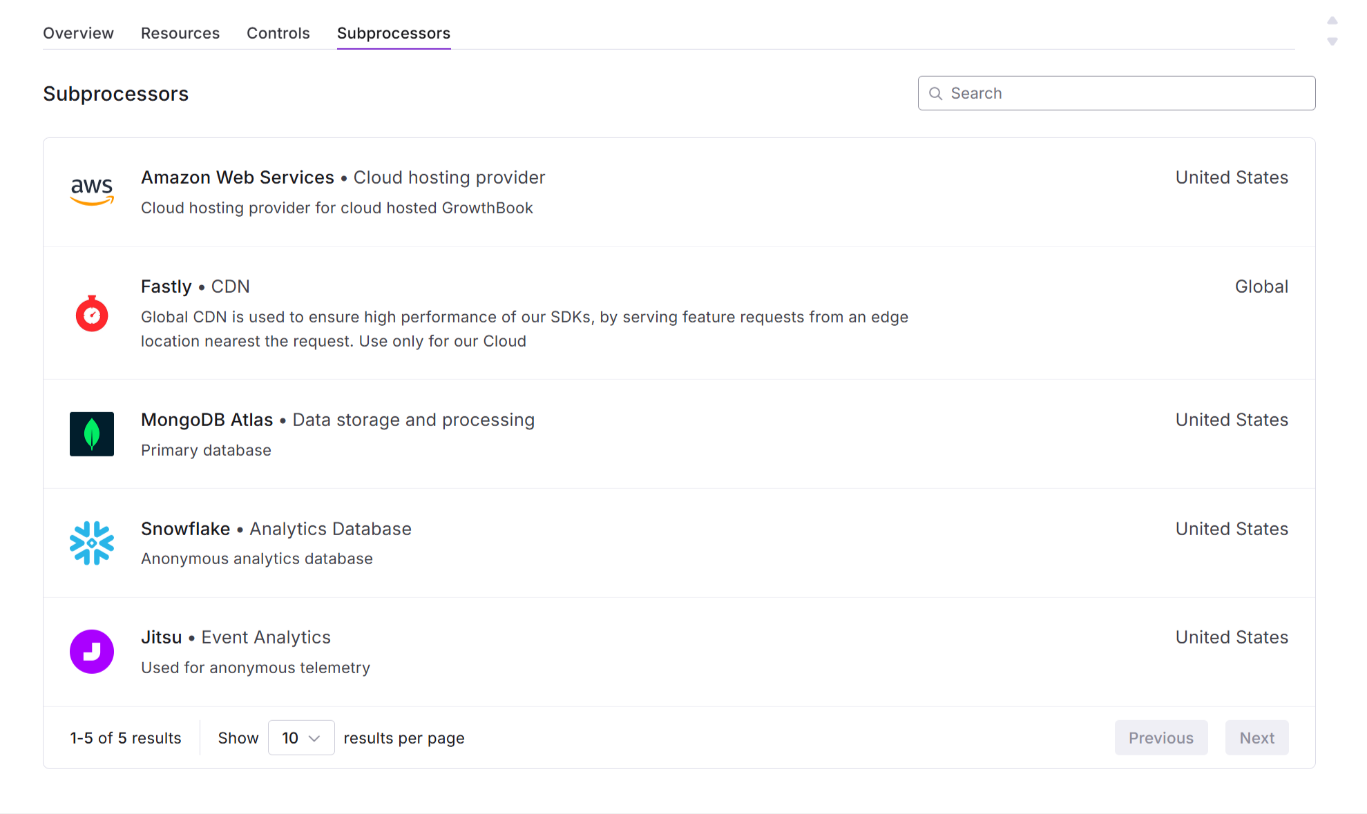Click the Fastly Global CDN description text
This screenshot has height=814, width=1367.
point(525,329)
